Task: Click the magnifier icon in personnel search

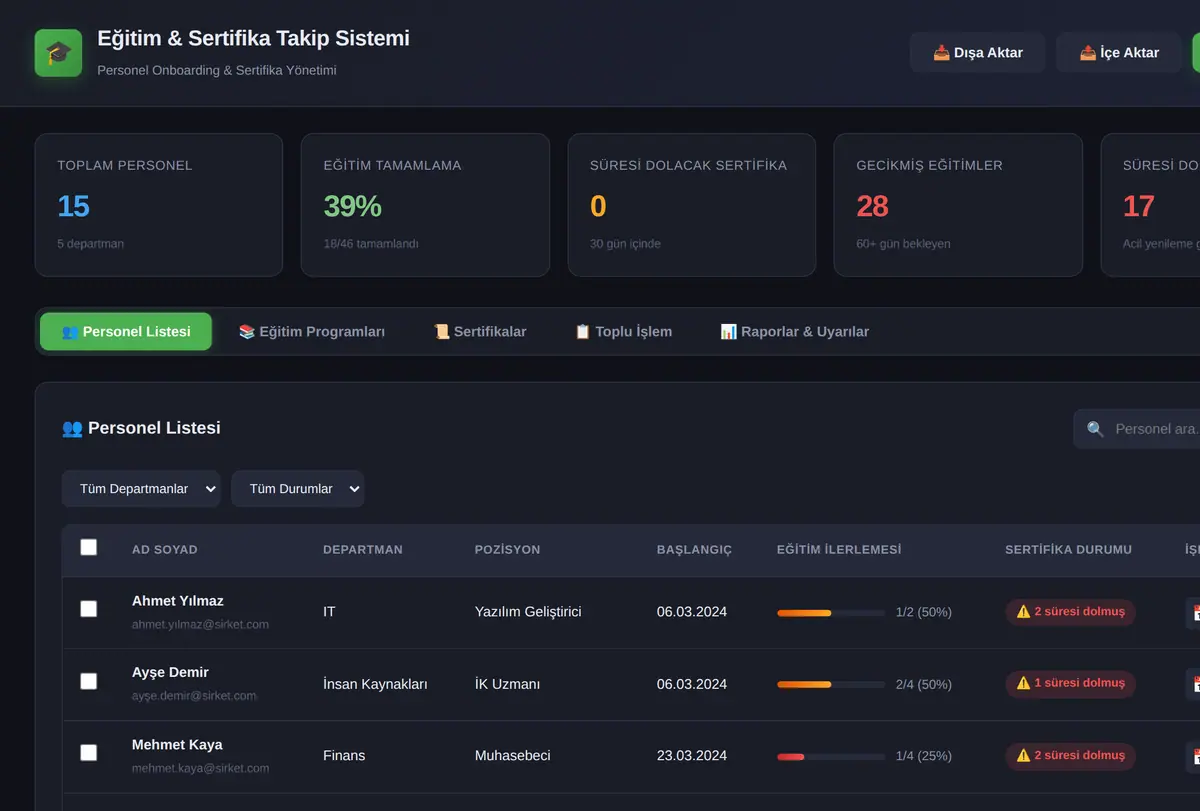Action: pos(1095,429)
